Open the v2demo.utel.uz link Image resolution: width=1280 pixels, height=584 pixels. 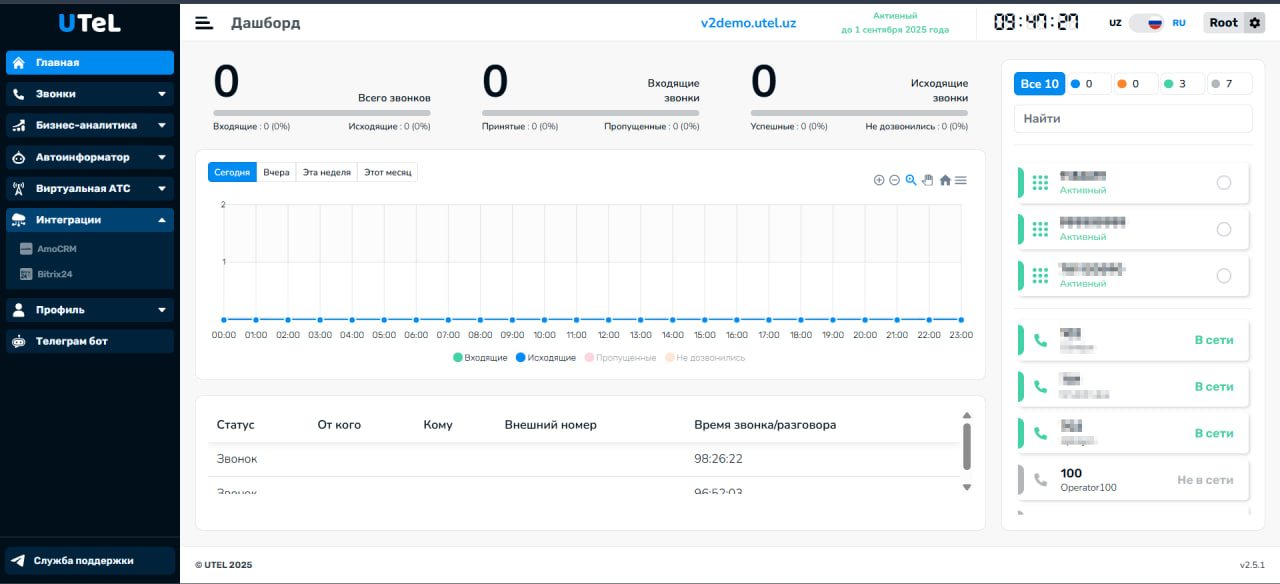748,23
